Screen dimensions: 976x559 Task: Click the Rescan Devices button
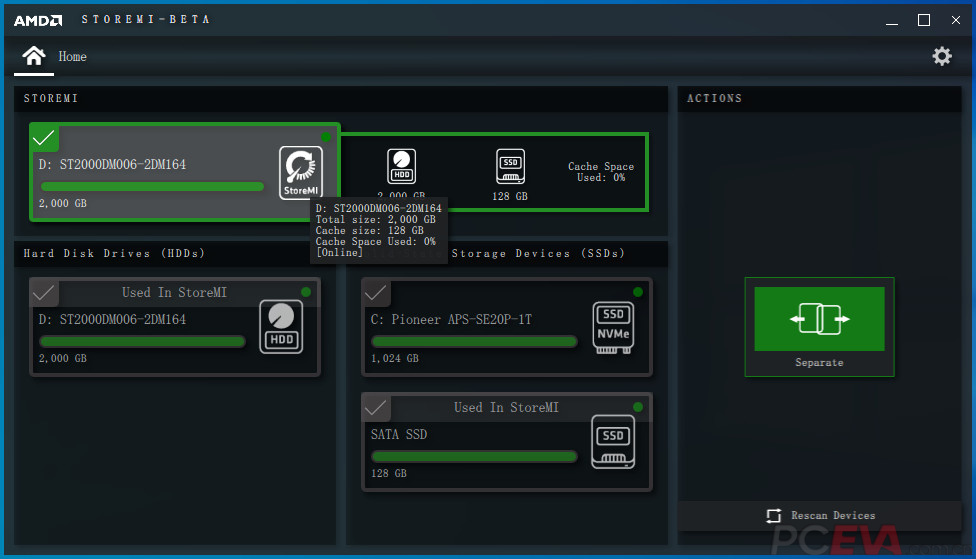pos(819,515)
